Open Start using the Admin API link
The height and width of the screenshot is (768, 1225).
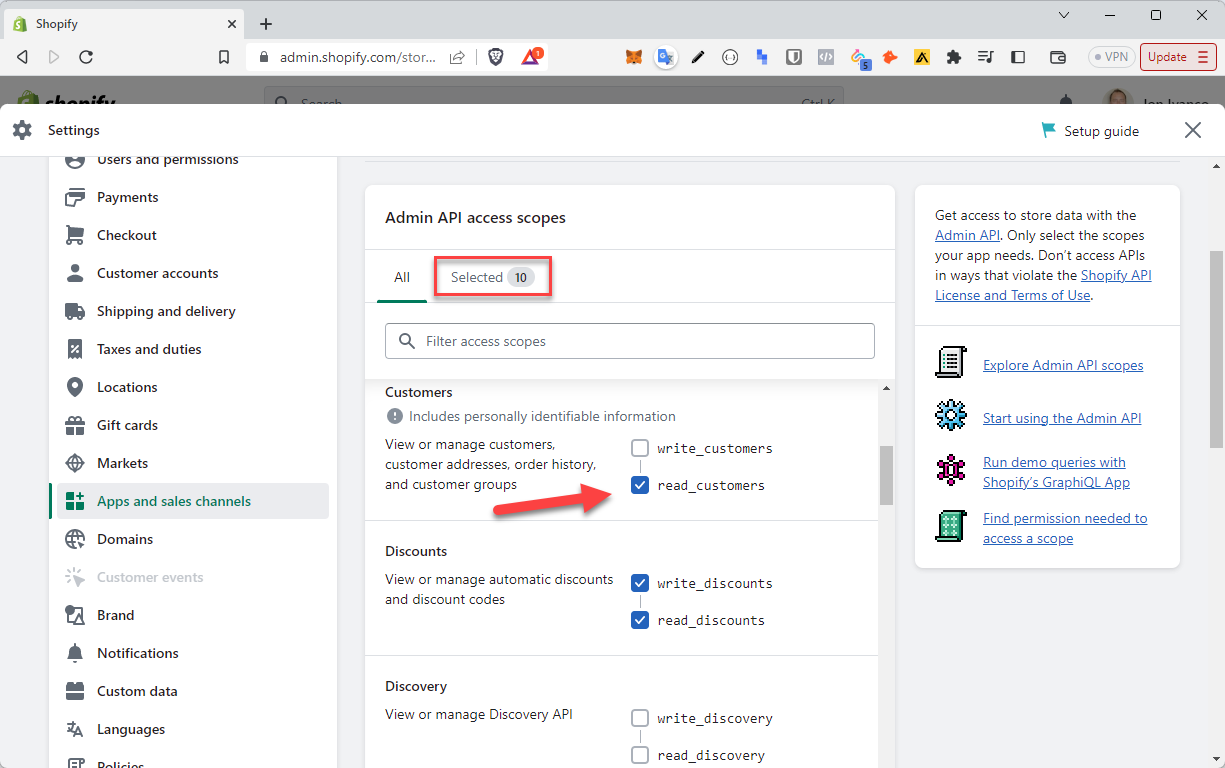1062,418
